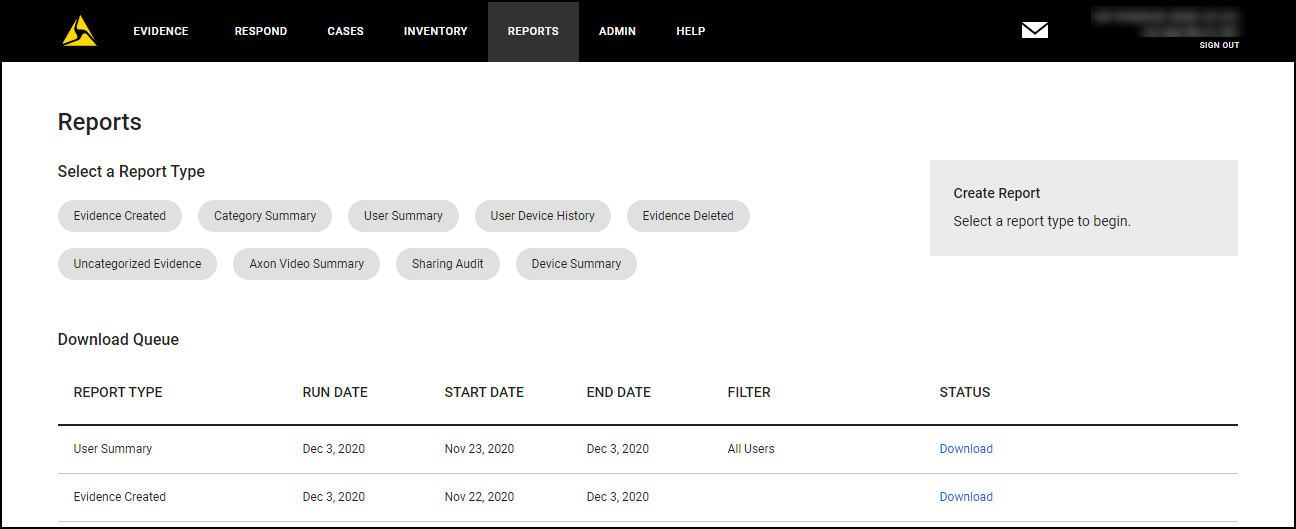The image size is (1296, 529).
Task: Sign out of the account
Action: [1219, 45]
